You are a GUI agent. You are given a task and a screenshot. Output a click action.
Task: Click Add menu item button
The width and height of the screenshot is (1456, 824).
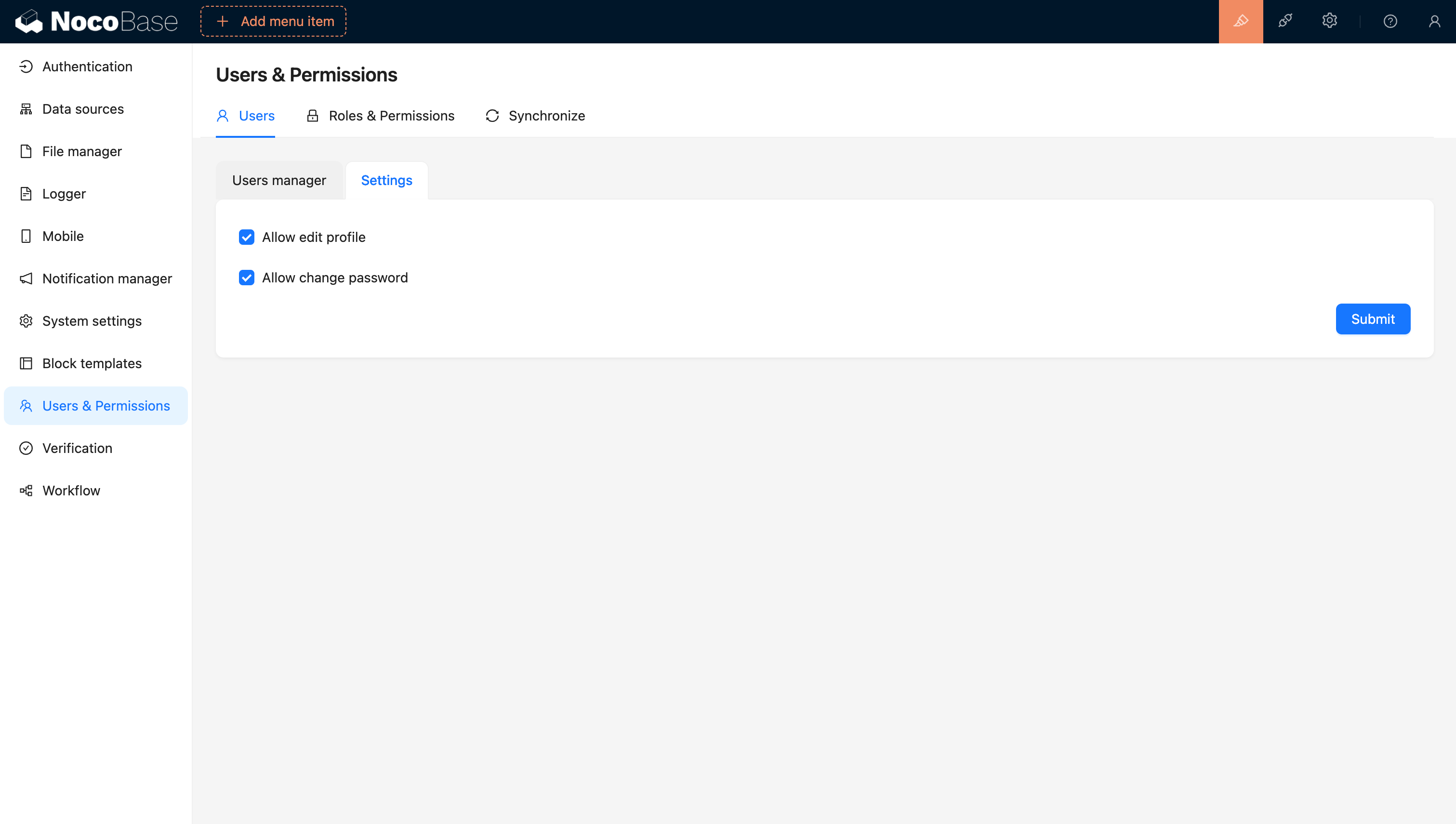point(273,22)
